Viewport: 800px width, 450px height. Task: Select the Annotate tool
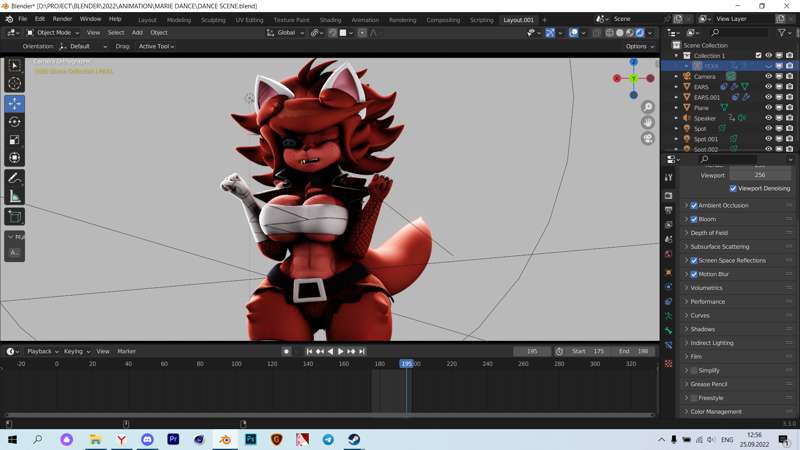pos(14,178)
